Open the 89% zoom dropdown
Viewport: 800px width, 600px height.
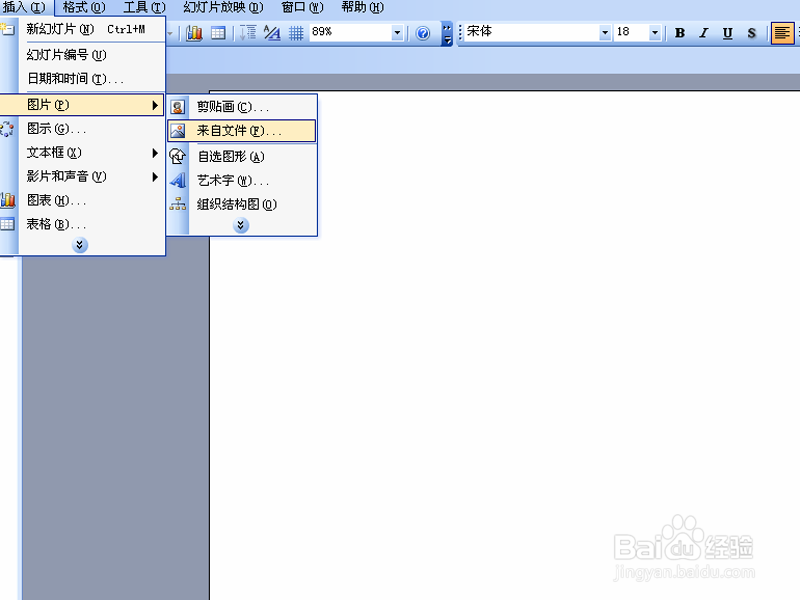click(397, 33)
